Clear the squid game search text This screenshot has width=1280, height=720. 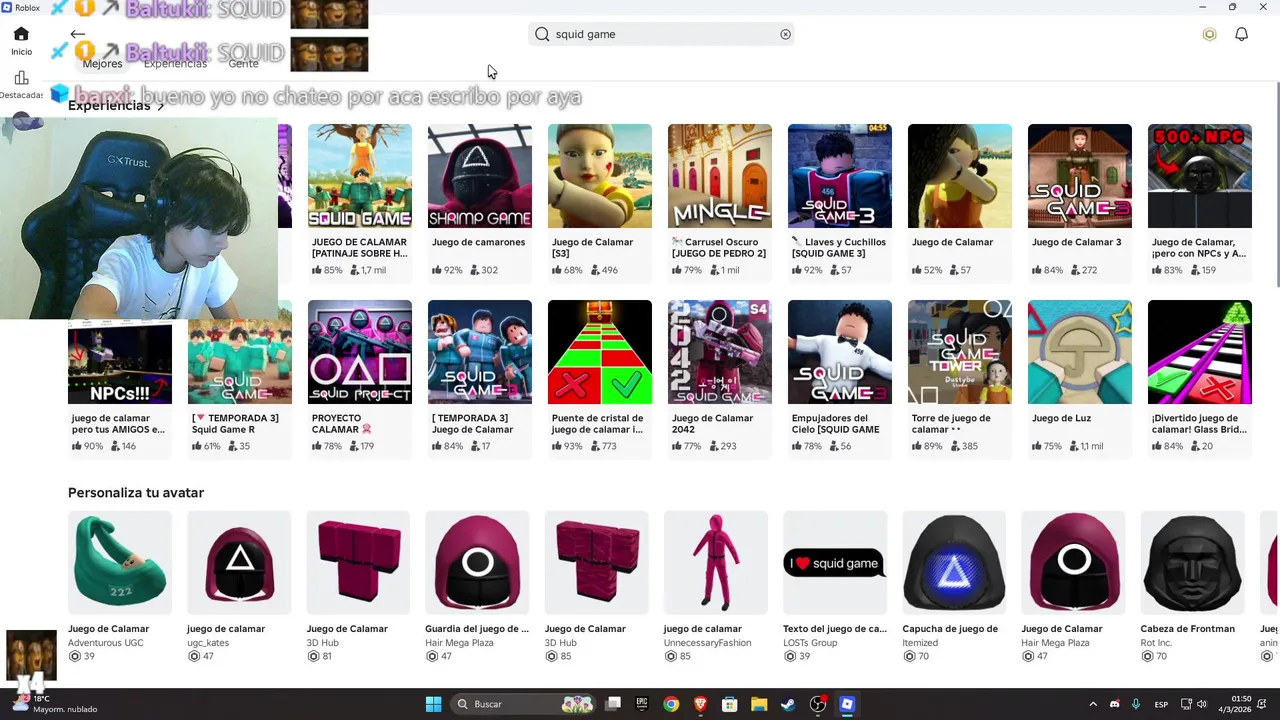[785, 34]
